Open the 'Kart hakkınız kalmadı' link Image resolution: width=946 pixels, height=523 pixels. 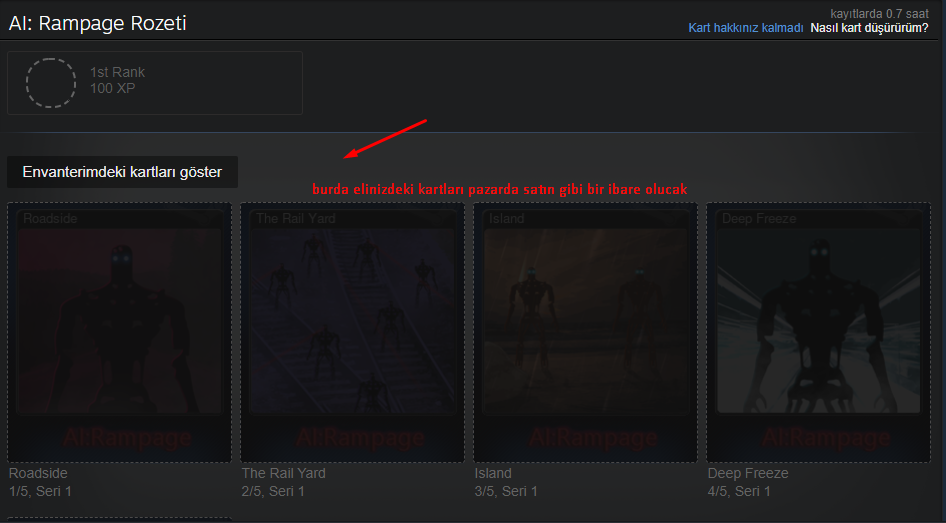(746, 28)
